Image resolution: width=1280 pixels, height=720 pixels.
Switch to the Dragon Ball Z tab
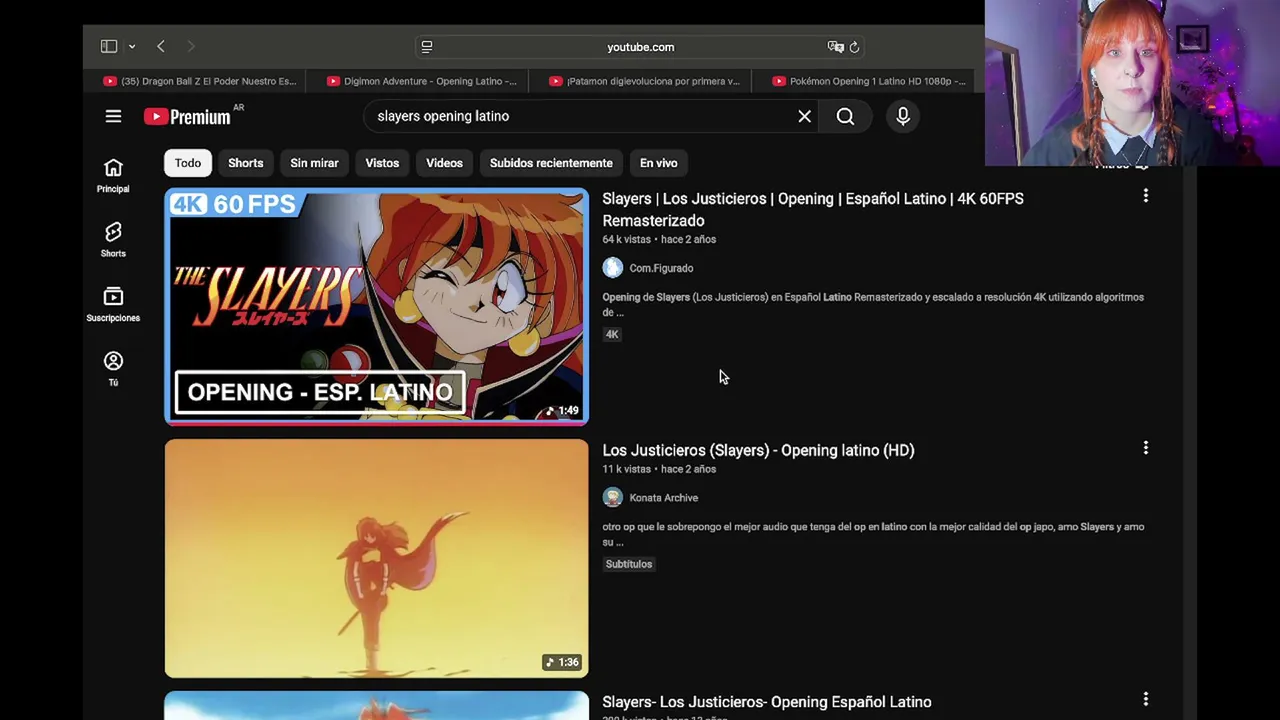[199, 81]
